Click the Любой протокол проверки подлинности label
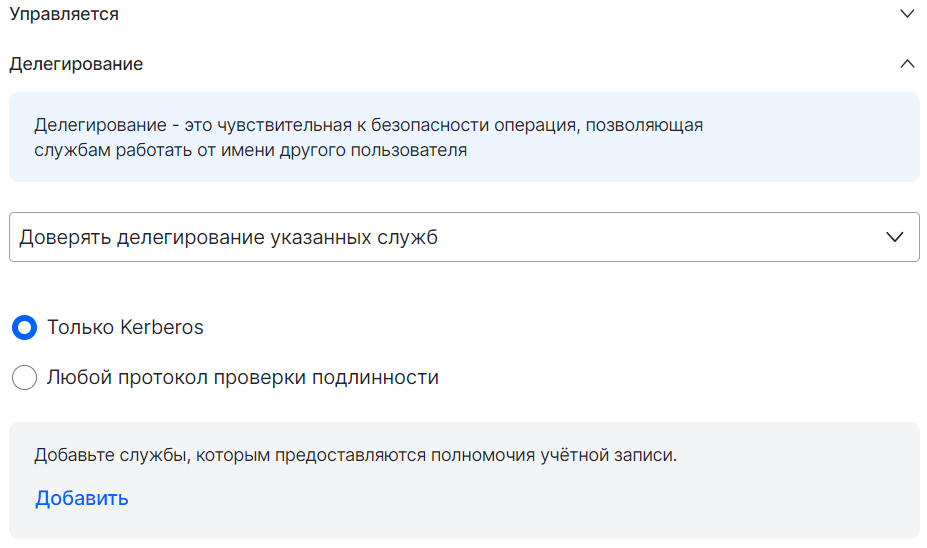The width and height of the screenshot is (927, 548). click(x=243, y=378)
